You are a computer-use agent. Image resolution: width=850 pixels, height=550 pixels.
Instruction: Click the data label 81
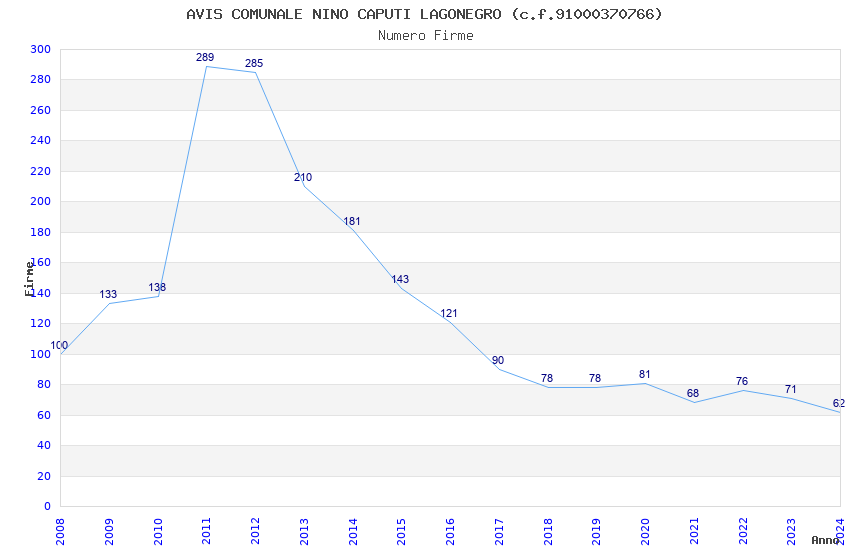point(645,374)
